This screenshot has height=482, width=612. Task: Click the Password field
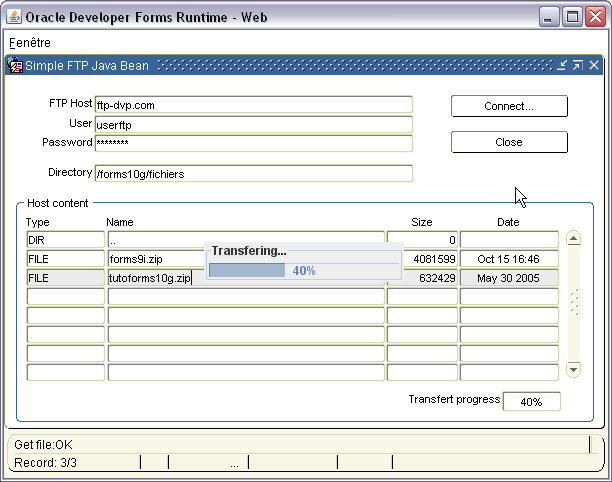pos(254,143)
